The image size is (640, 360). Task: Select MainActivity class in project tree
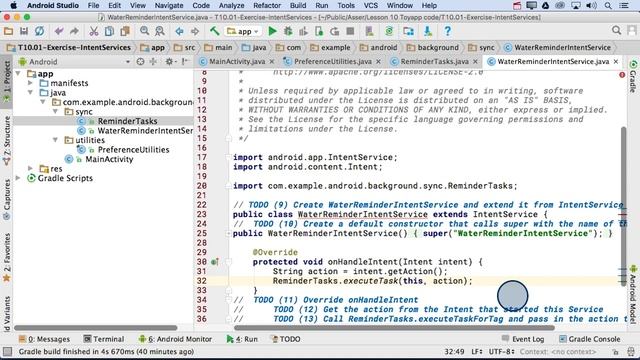tap(109, 159)
